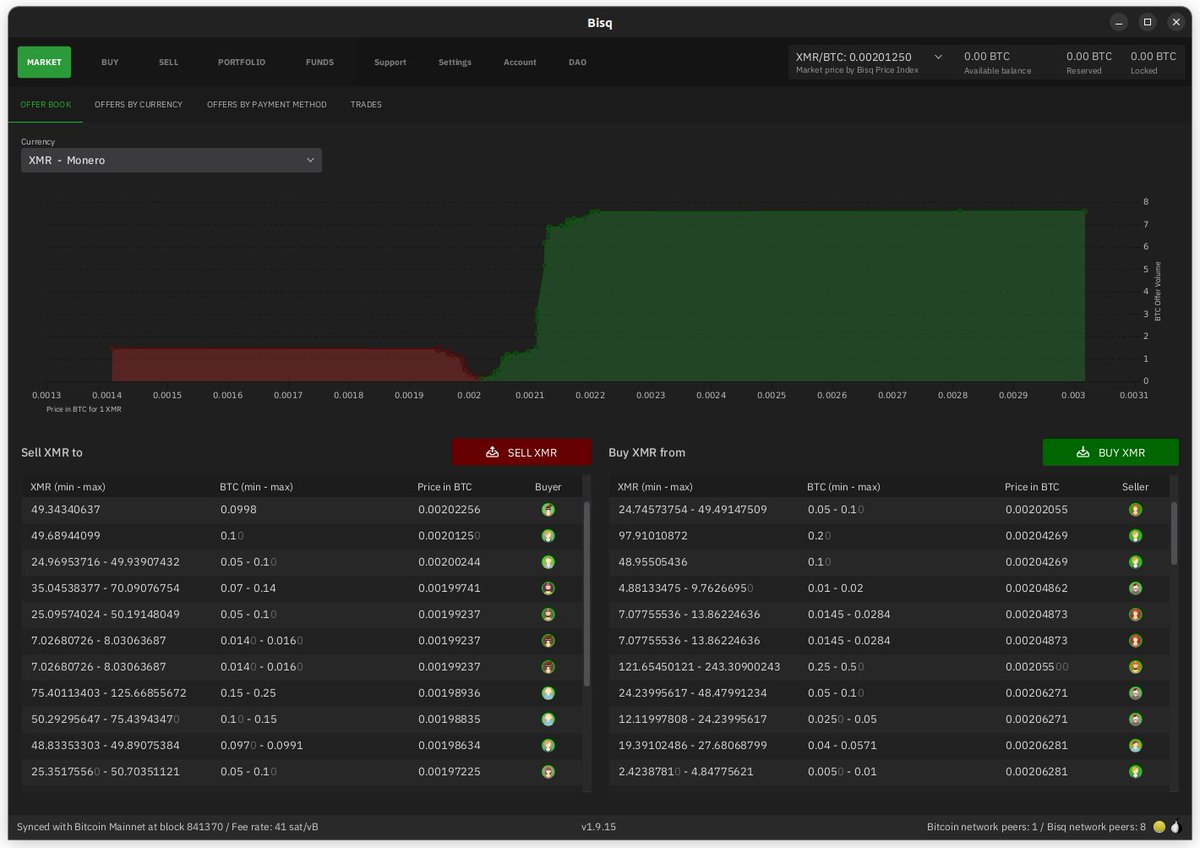Screen dimensions: 1200x848
Task: Open the Support section
Action: 390,62
